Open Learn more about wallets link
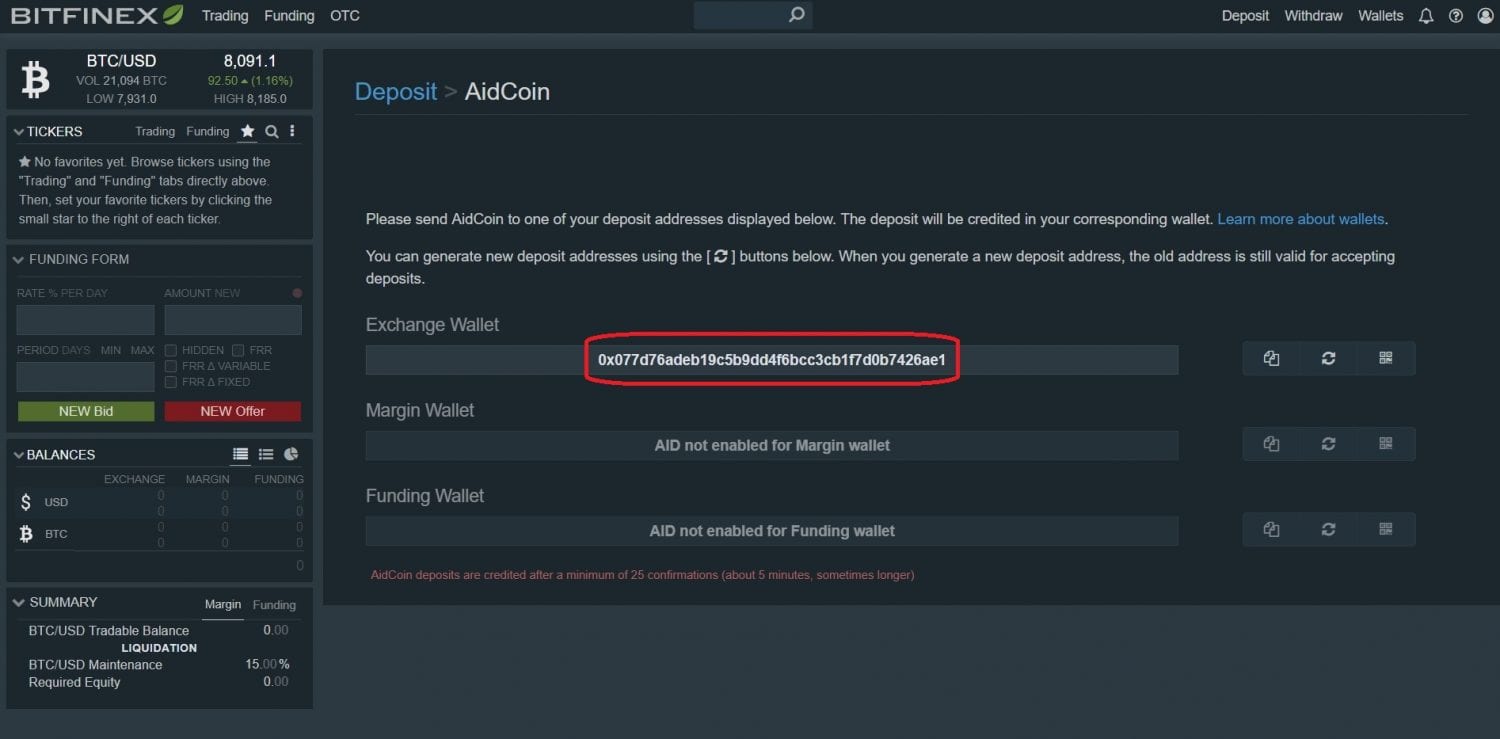The width and height of the screenshot is (1500, 739). (x=1301, y=219)
